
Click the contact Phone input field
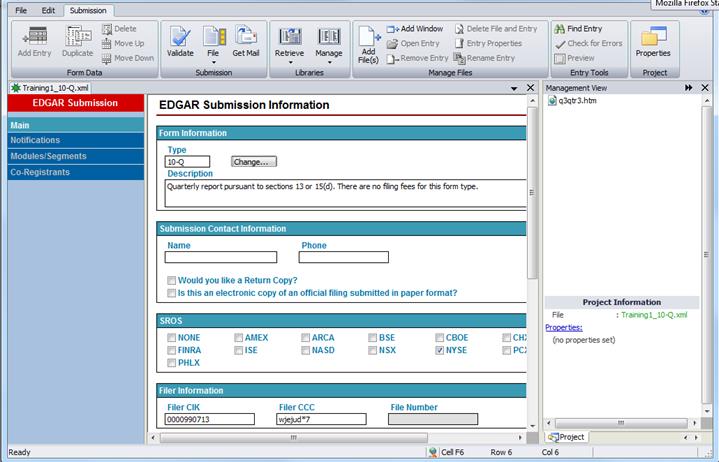pos(343,257)
